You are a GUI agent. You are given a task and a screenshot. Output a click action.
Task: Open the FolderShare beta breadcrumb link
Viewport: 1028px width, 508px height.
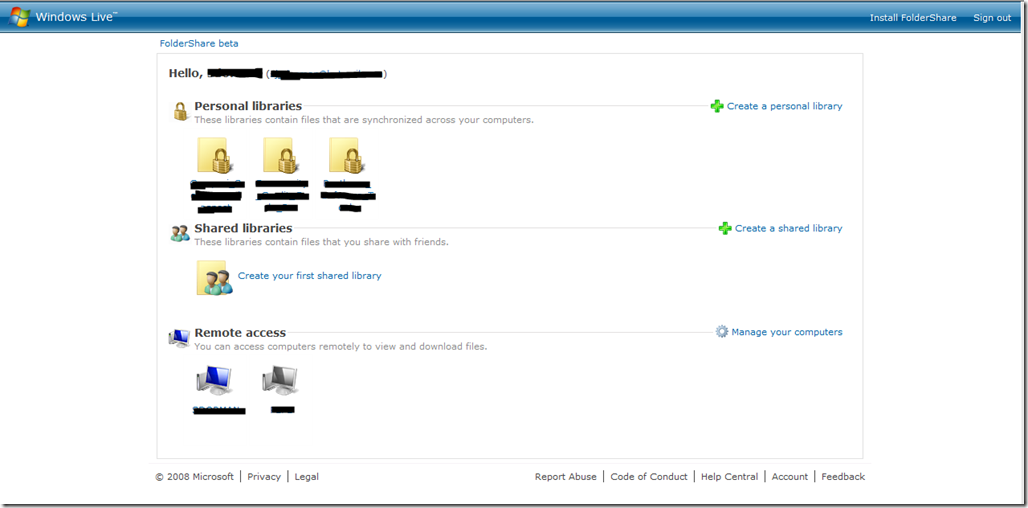pos(199,43)
